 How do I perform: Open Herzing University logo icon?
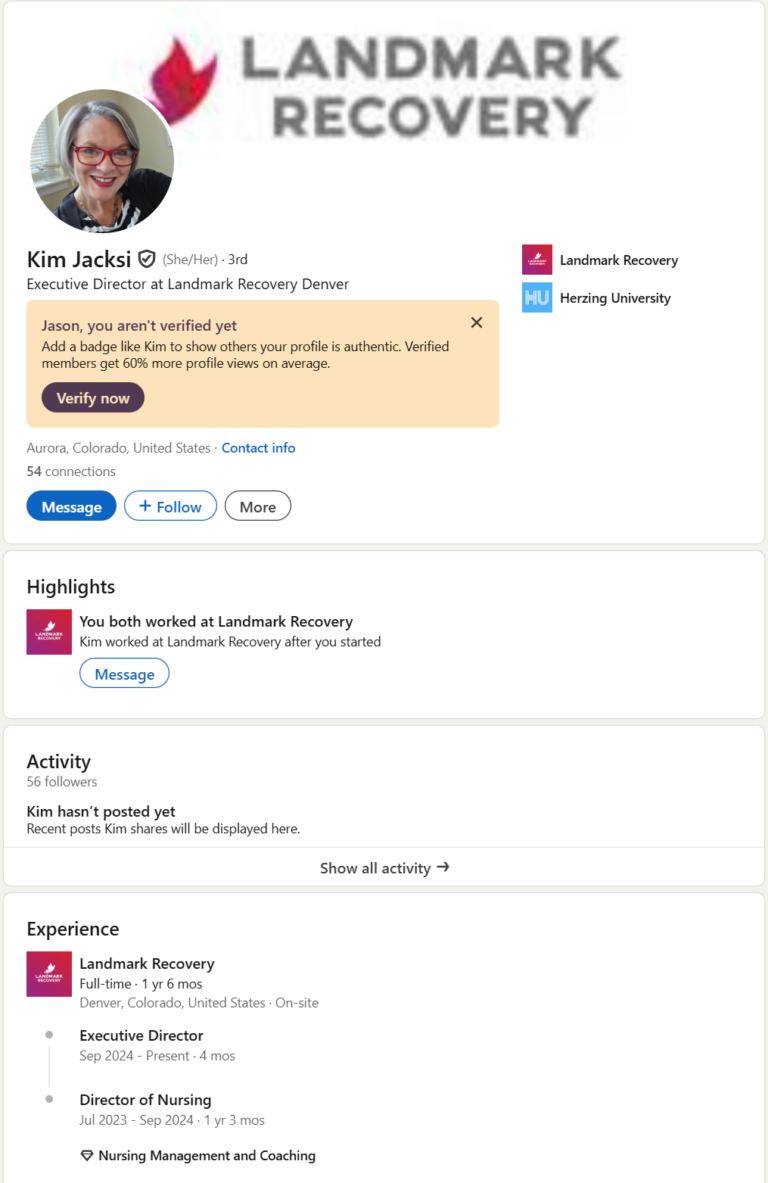537,298
